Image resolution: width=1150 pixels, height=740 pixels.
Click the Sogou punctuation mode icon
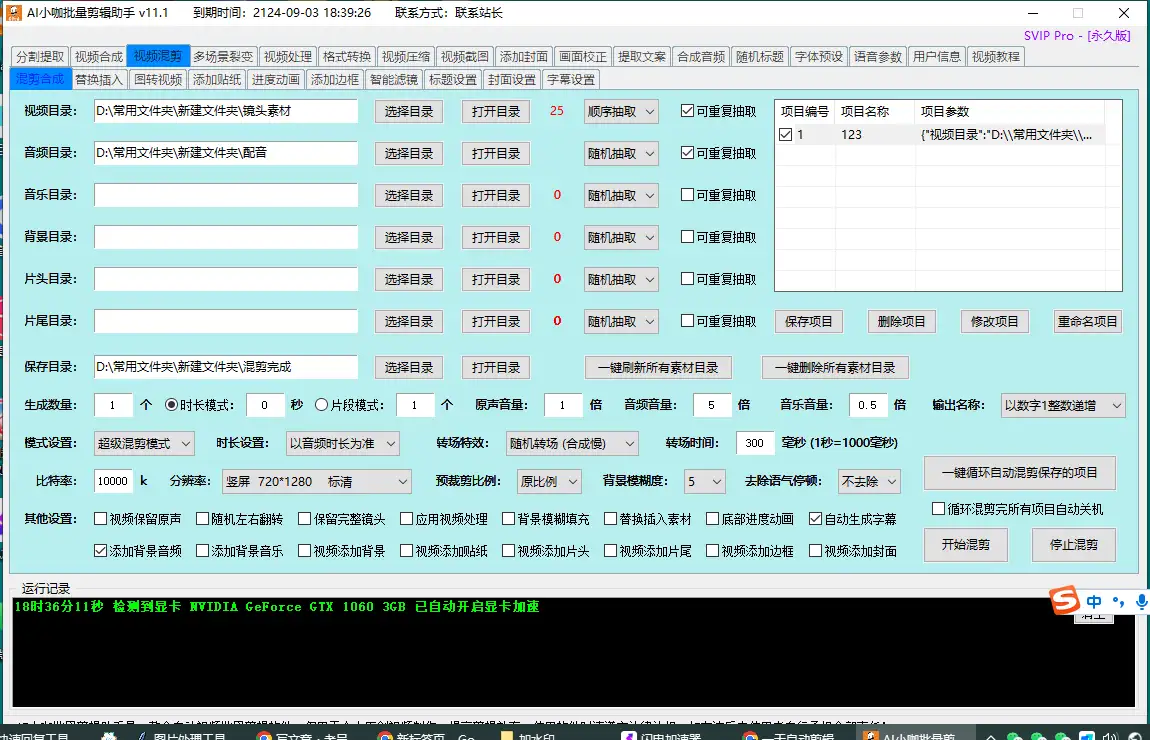pyautogui.click(x=1119, y=603)
